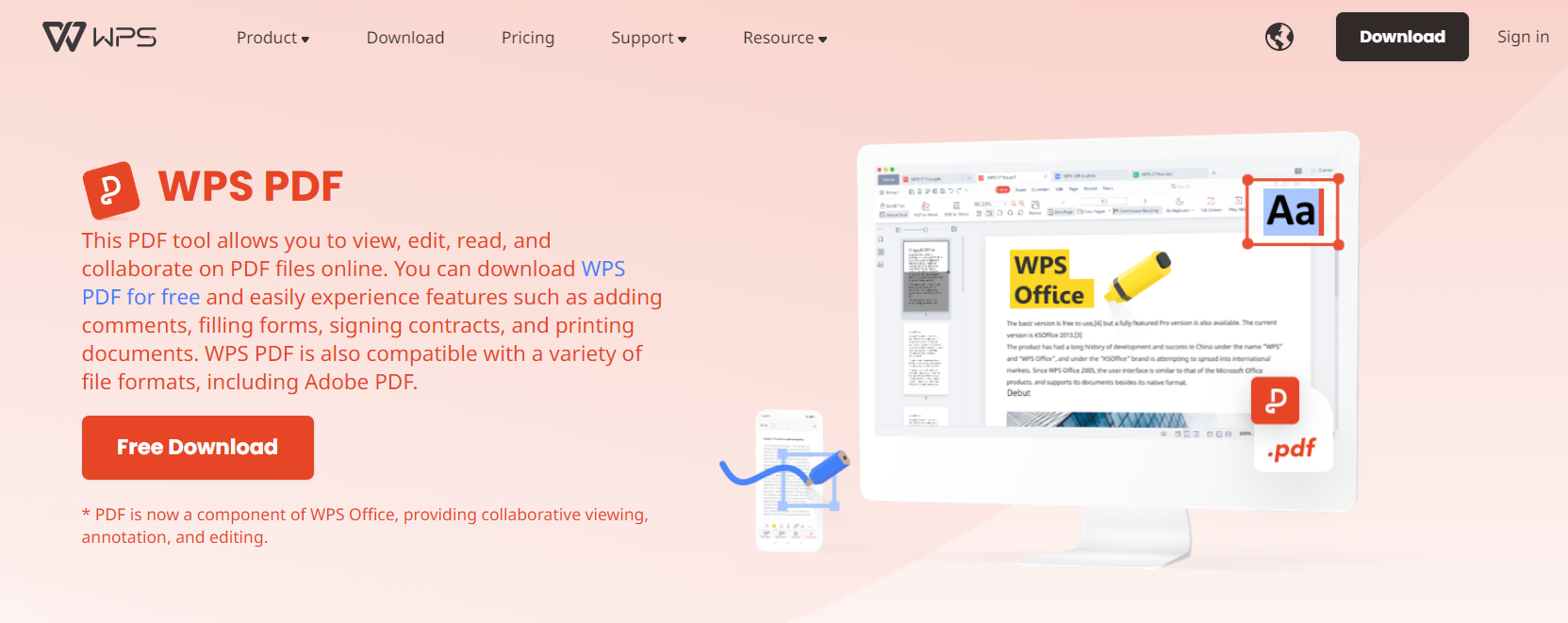Click the 'WPS Office' highlighted text in mockup

(1049, 280)
